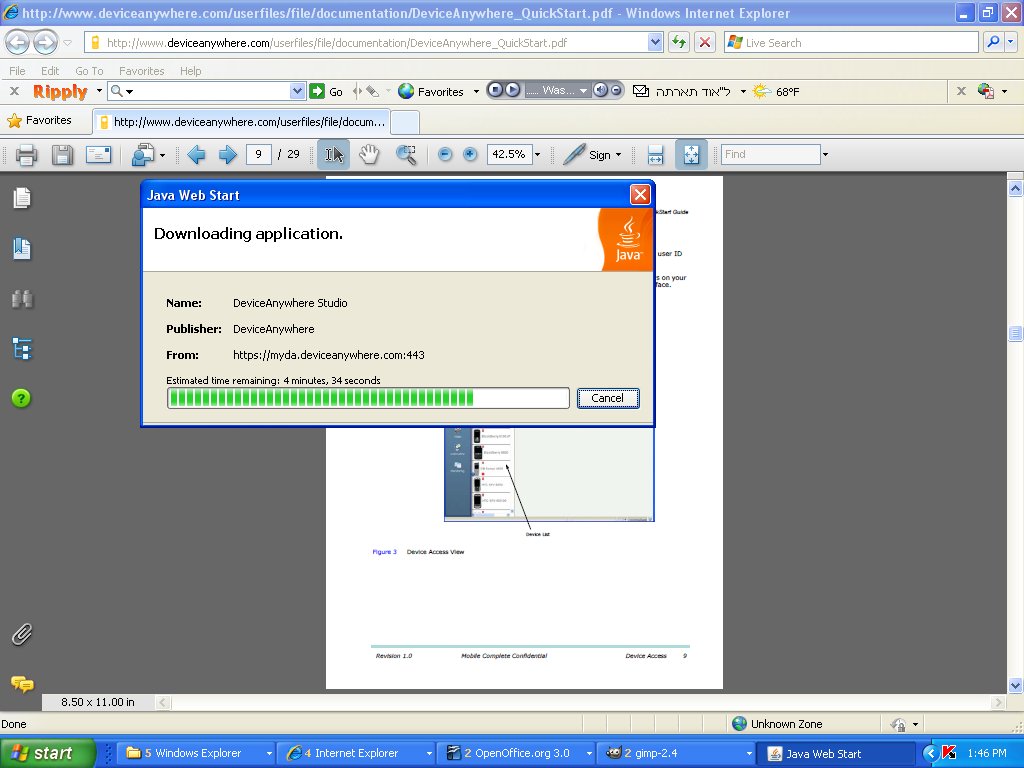Select the deviceanywhere.com browser tab

[242, 122]
